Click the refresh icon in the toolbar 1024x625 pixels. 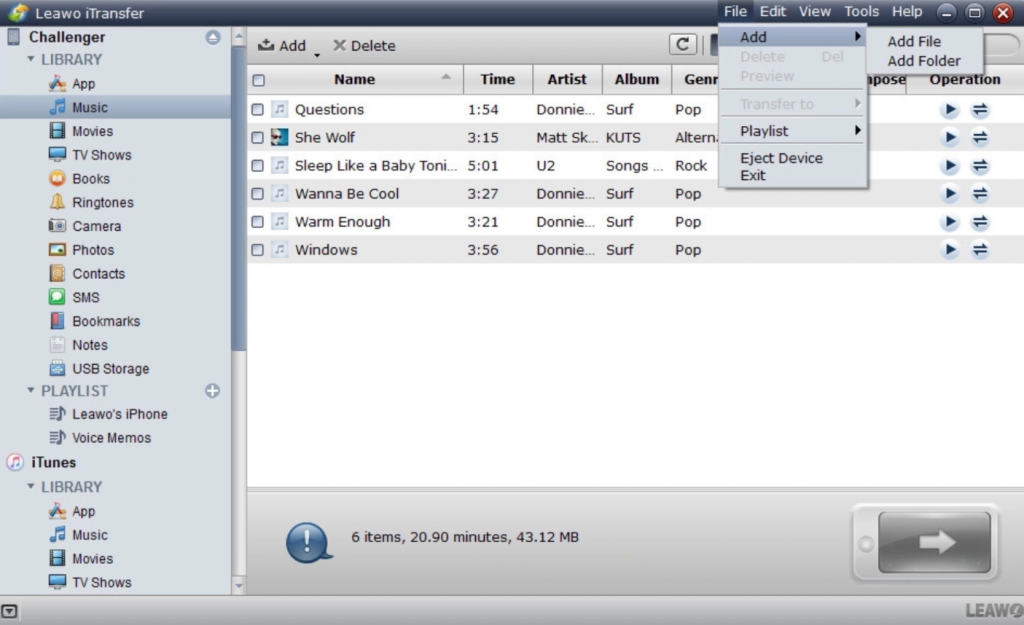point(683,45)
